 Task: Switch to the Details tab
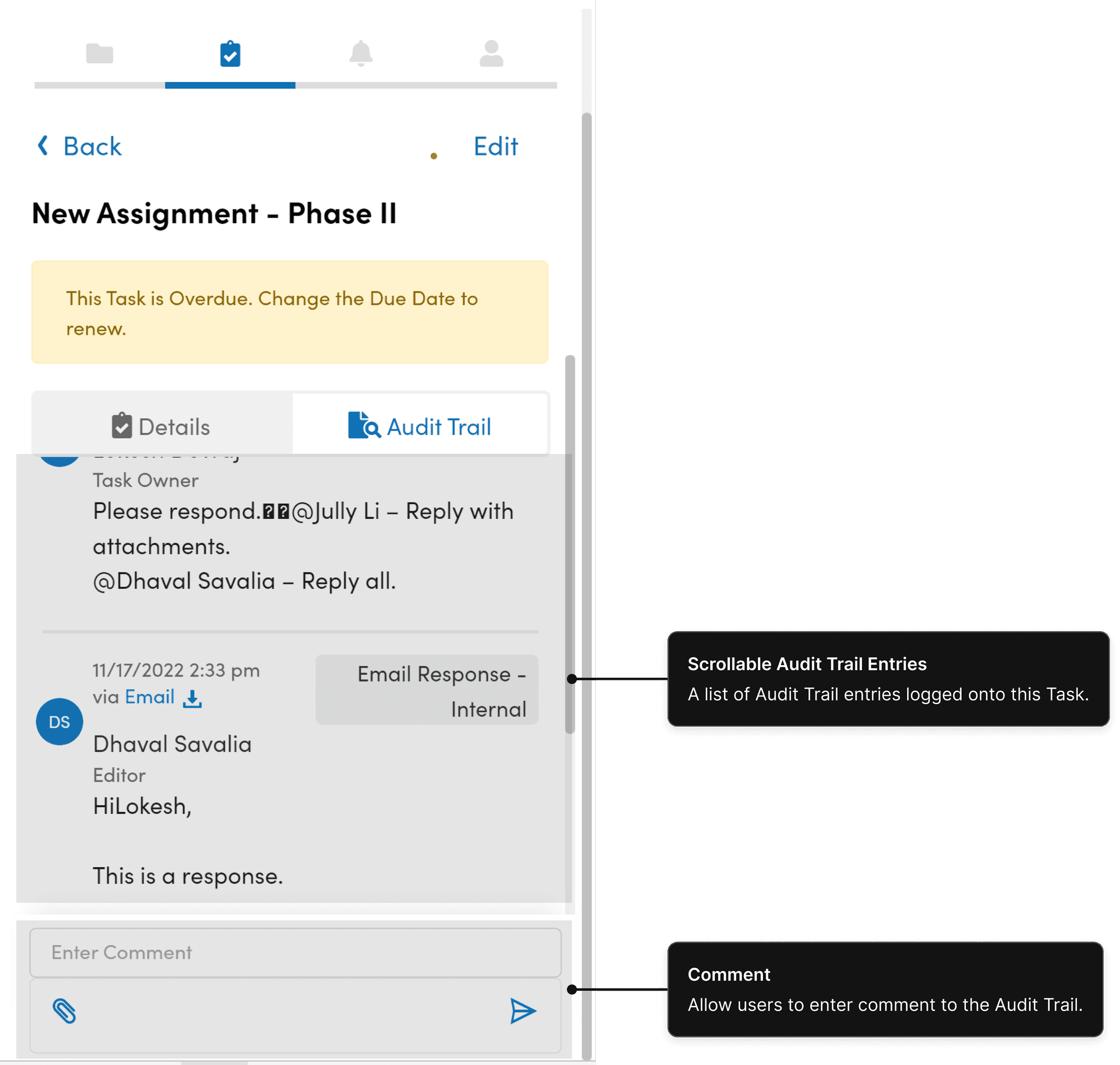click(x=162, y=427)
